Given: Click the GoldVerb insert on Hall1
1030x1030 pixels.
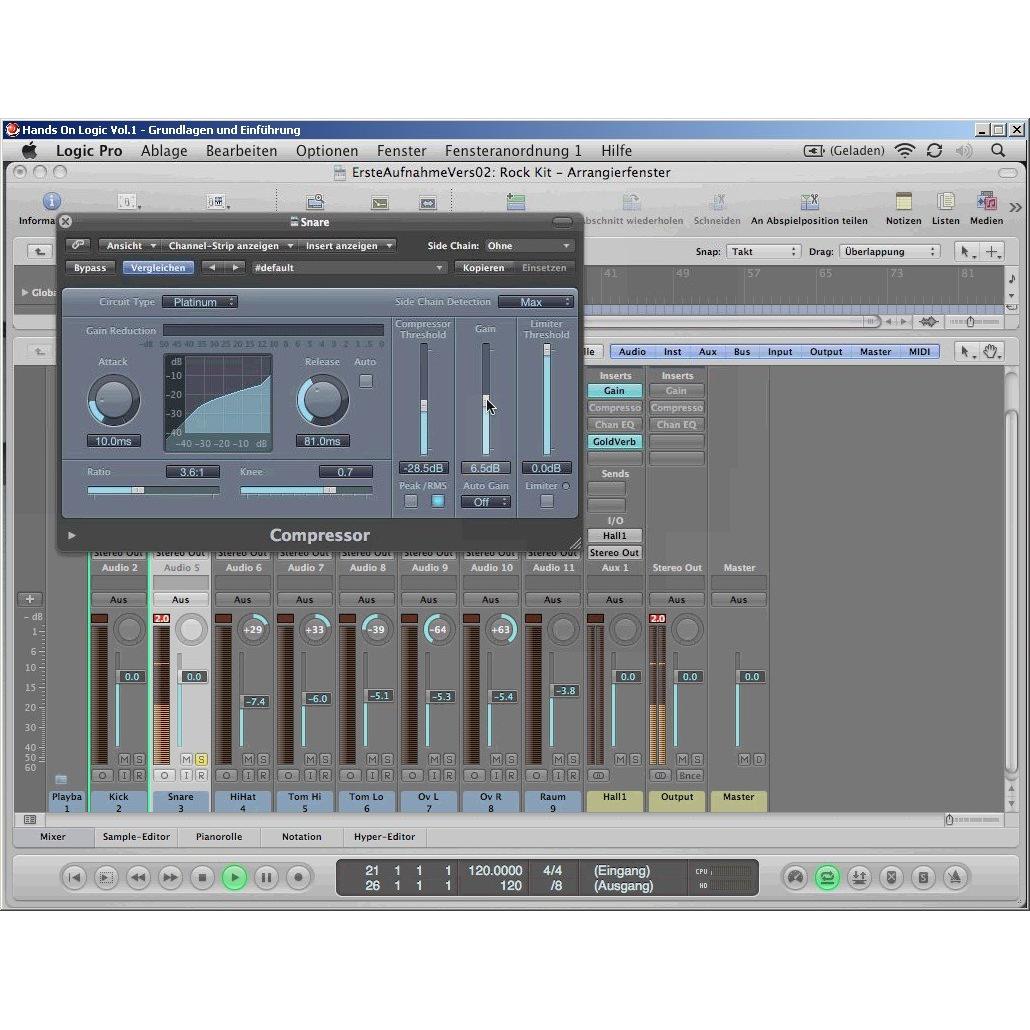Looking at the screenshot, I should click(614, 441).
